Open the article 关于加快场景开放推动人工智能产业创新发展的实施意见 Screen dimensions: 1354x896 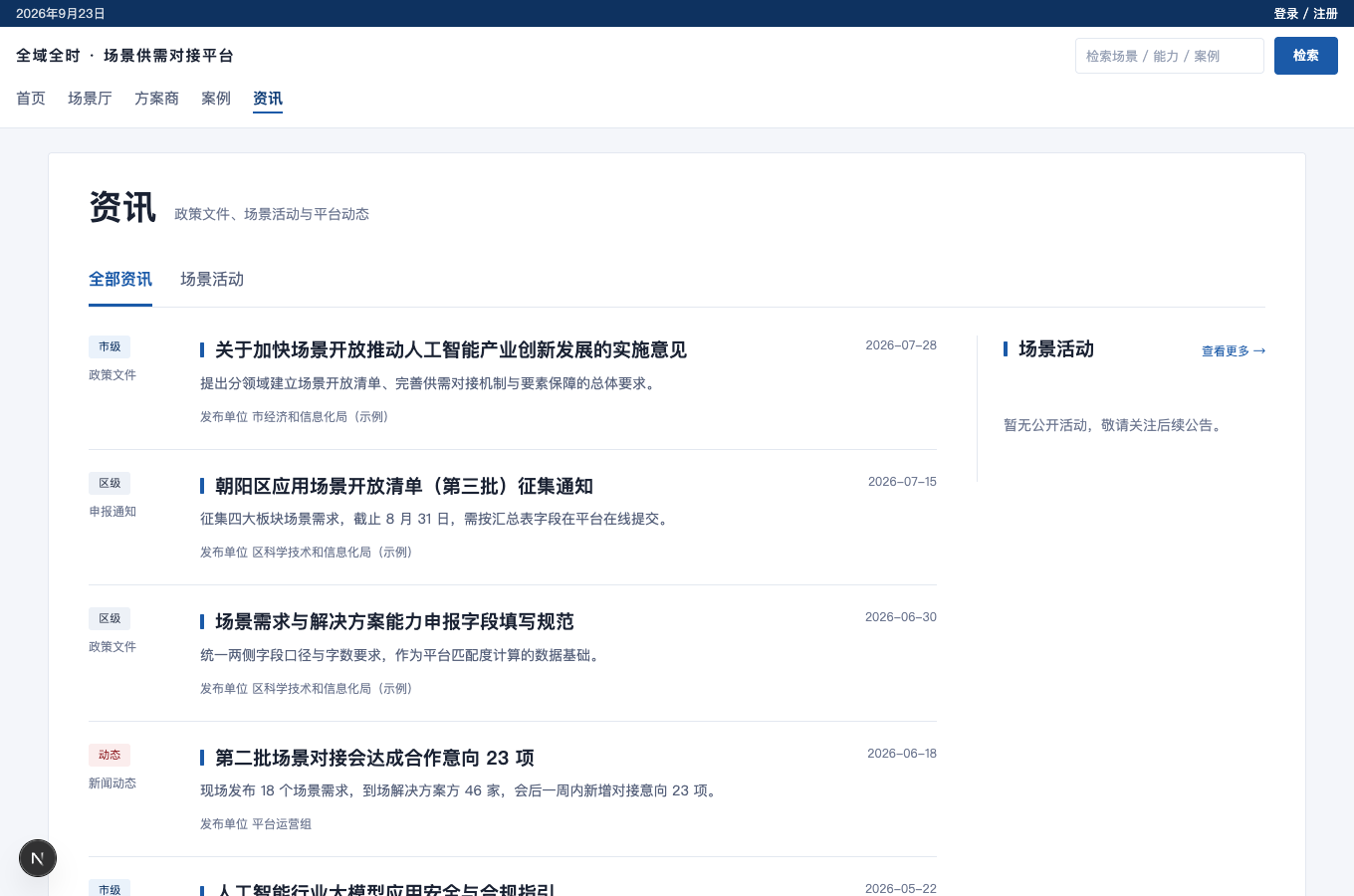(x=451, y=350)
